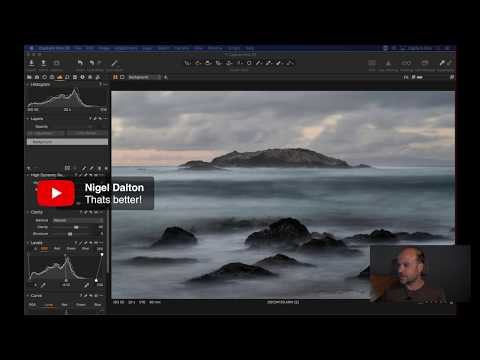Collapse the Clarity panel
Screen dimensions: 480x360
pos(28,212)
